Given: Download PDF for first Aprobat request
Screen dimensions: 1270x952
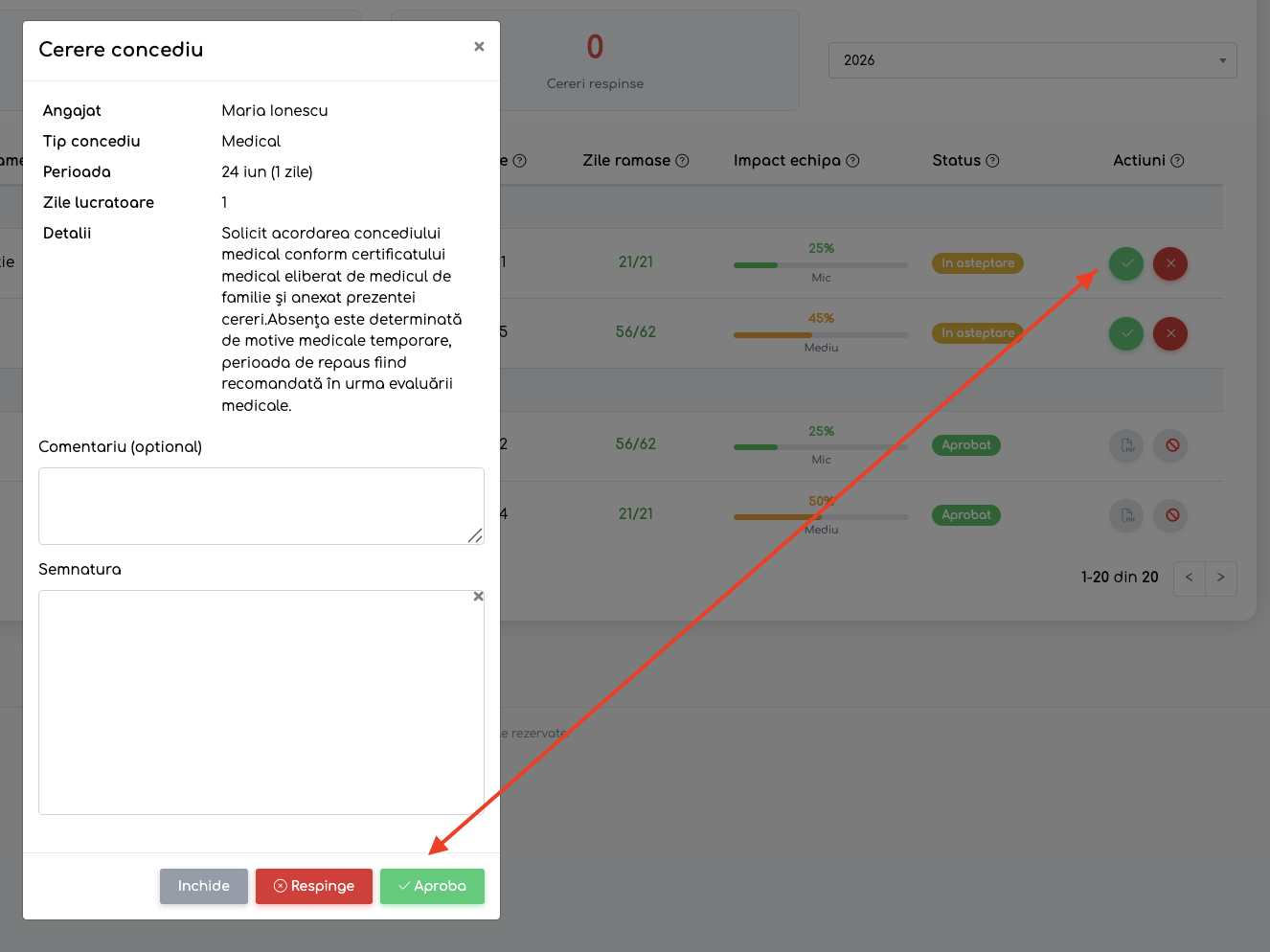Looking at the screenshot, I should tap(1126, 445).
